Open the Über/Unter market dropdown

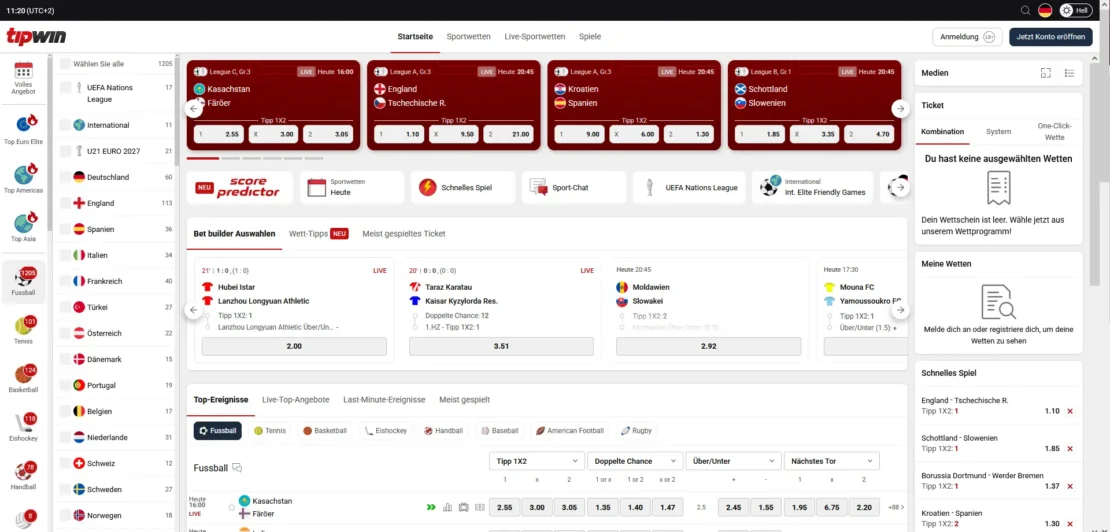pyautogui.click(x=733, y=461)
